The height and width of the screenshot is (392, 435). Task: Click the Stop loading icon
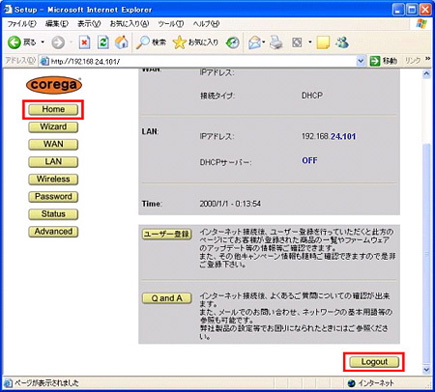point(84,42)
